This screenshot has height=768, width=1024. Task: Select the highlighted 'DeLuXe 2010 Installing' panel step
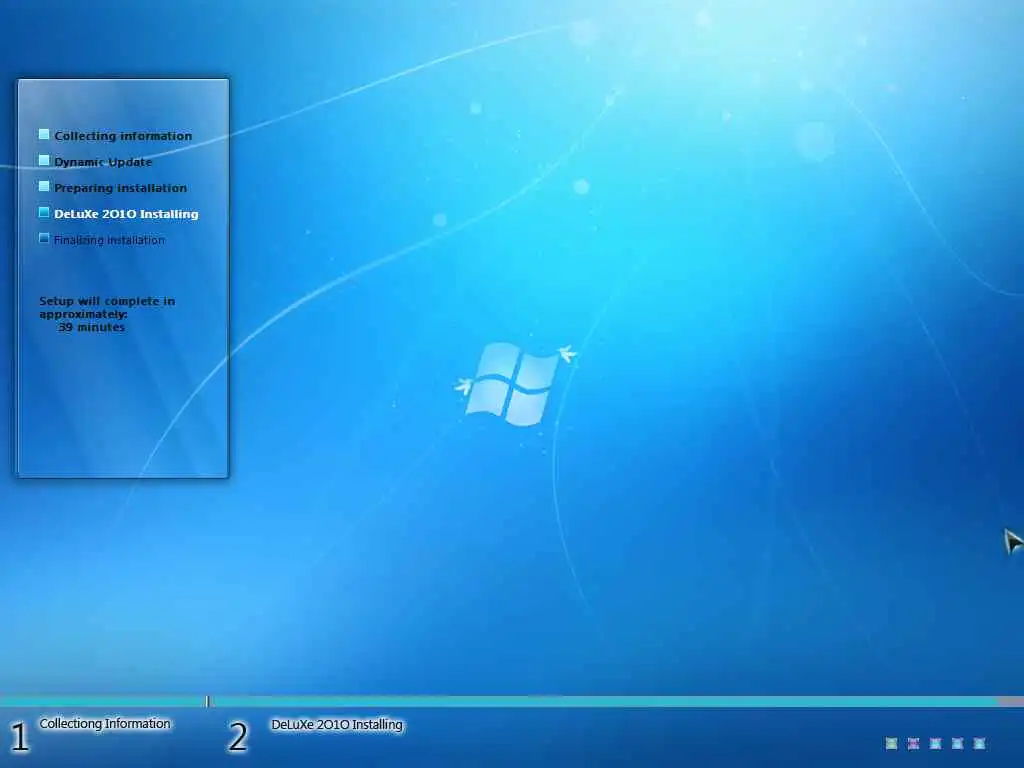pos(126,214)
